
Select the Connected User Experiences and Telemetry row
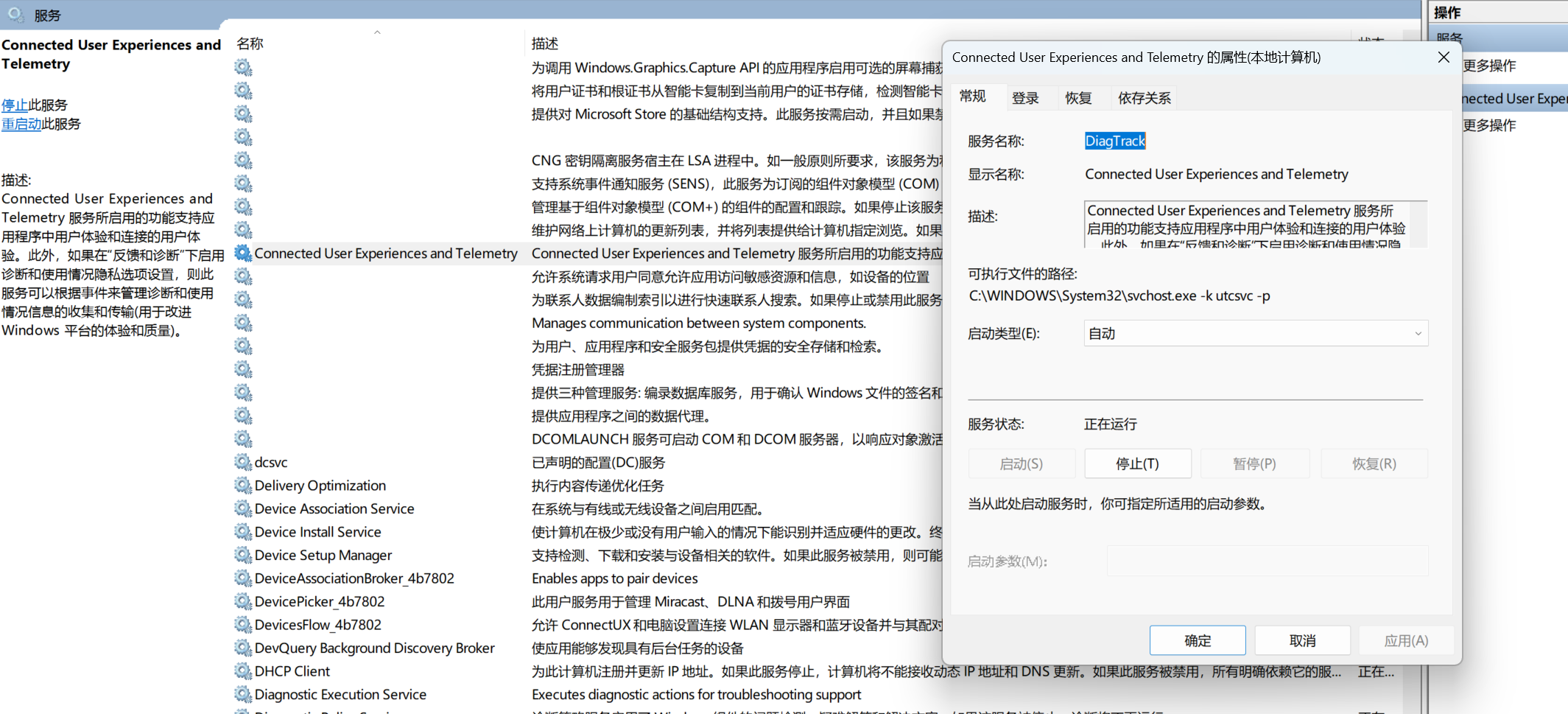[386, 253]
